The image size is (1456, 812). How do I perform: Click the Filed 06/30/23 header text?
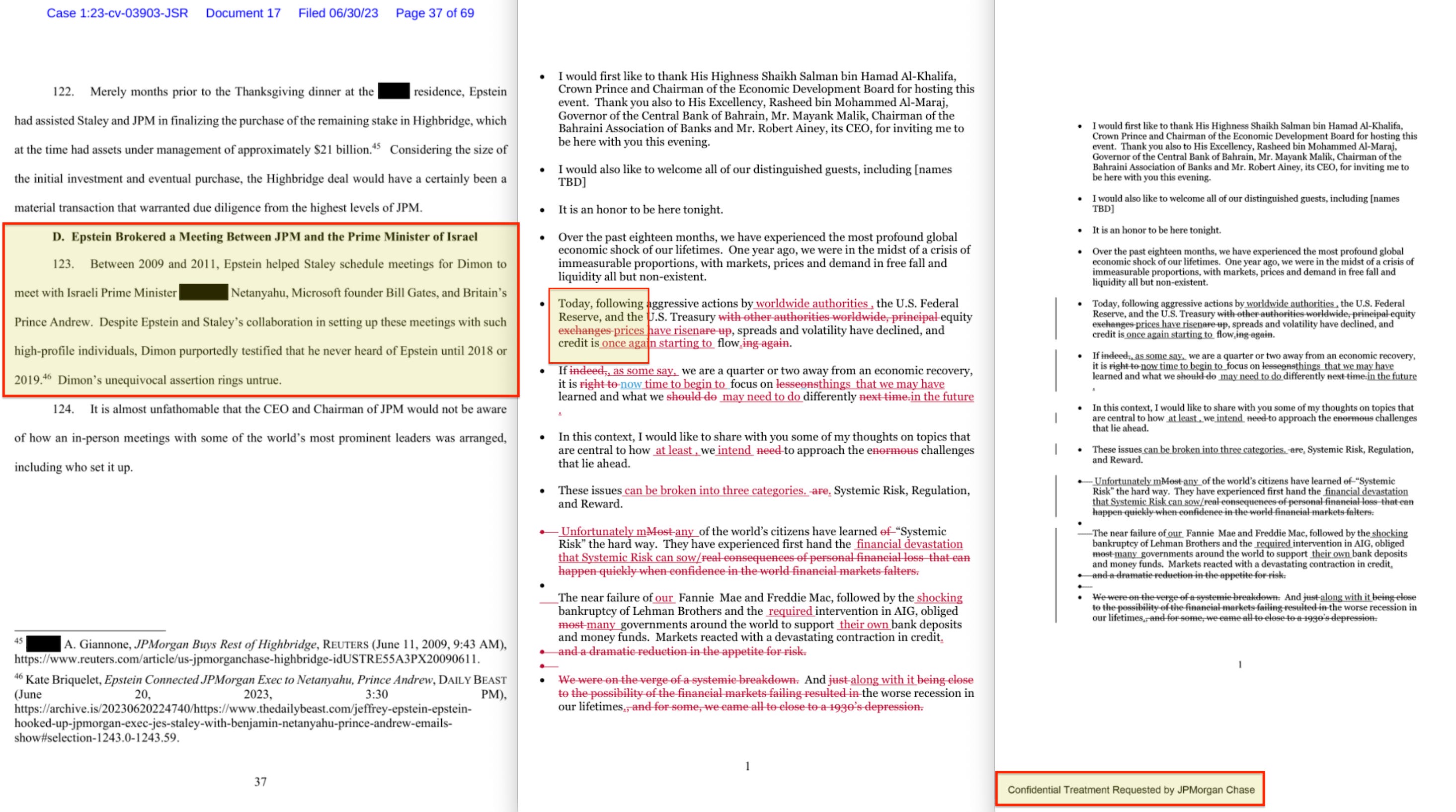coord(338,13)
